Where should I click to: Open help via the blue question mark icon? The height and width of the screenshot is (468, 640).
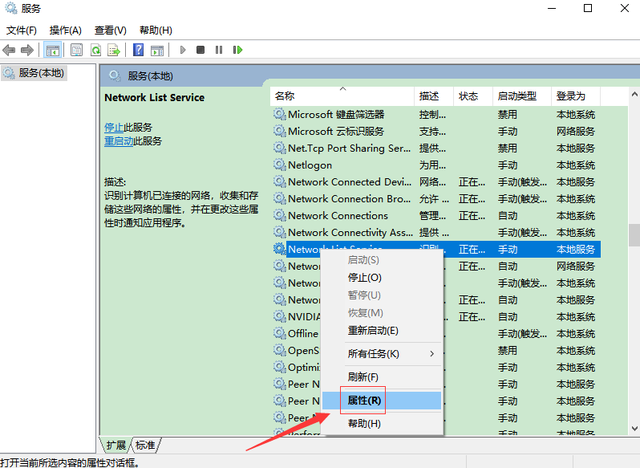(138, 50)
